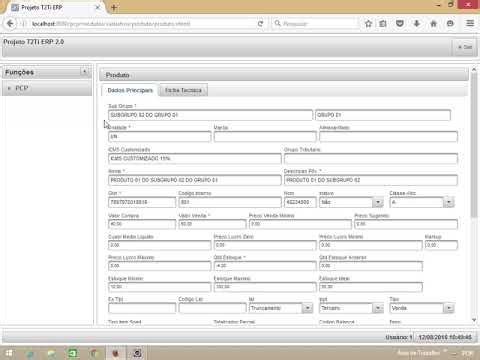Click the Preco Venda Minimo field
Screen dimensions: 480x360
coord(300,224)
